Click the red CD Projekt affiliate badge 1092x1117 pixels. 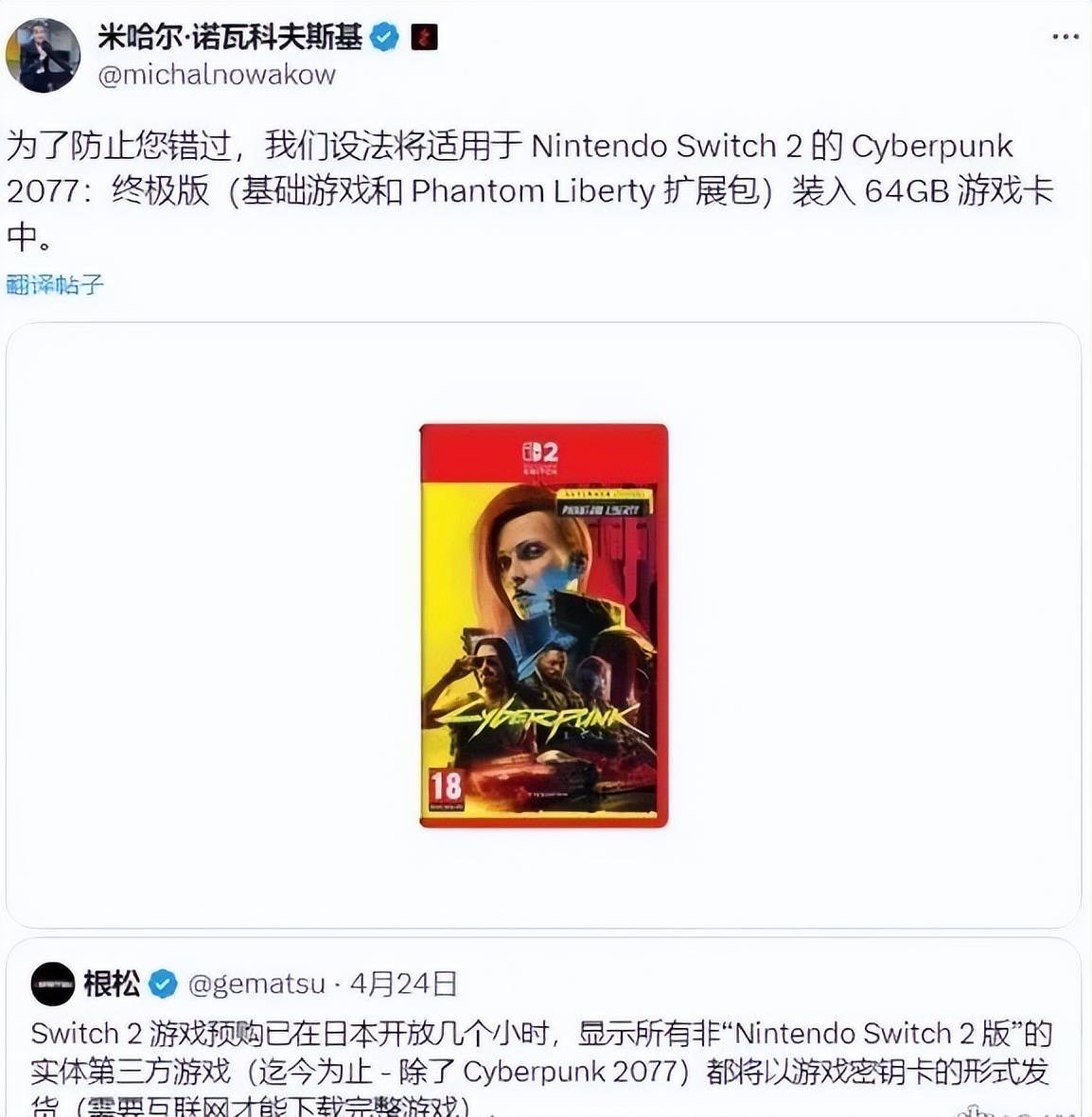424,37
